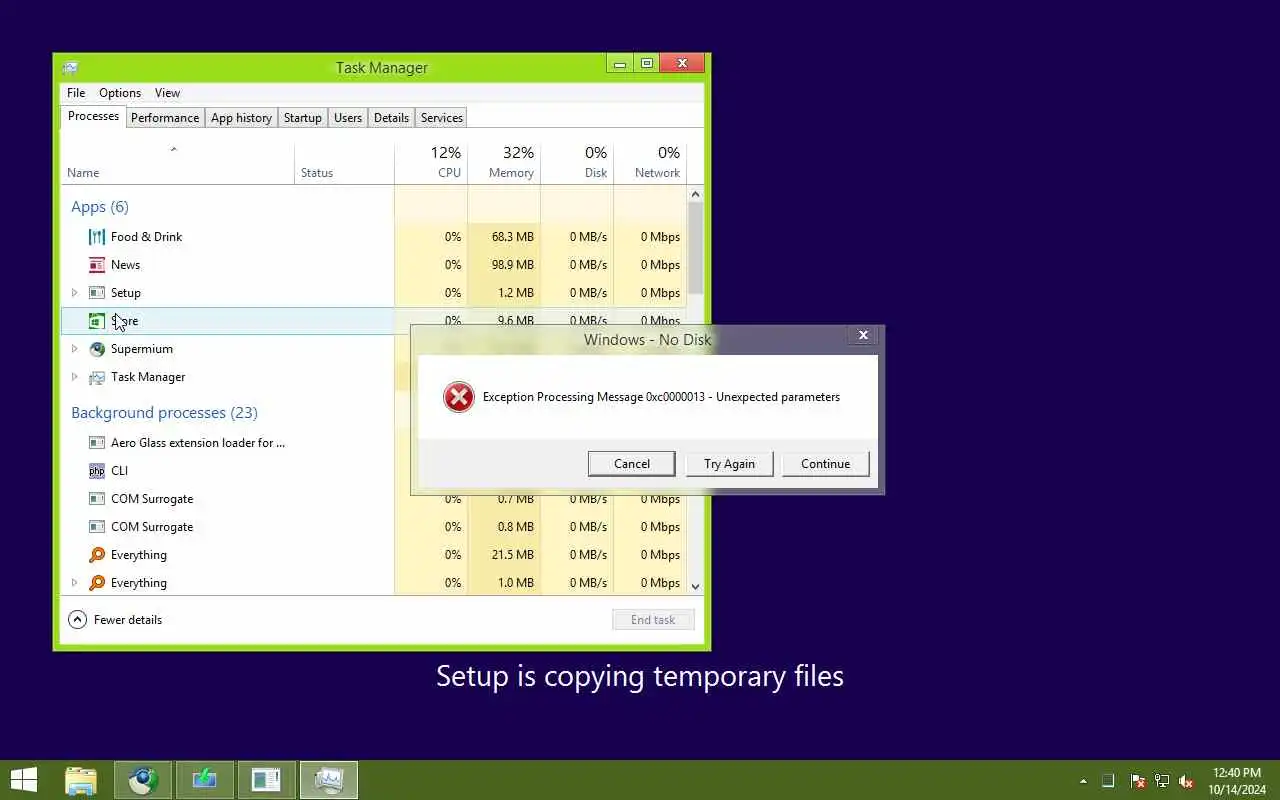Screen dimensions: 1280x800
Task: Click the Background processes (23) heading
Action: (x=164, y=413)
